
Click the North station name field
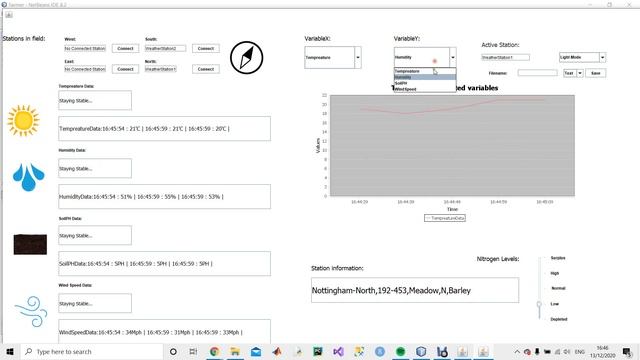(161, 69)
